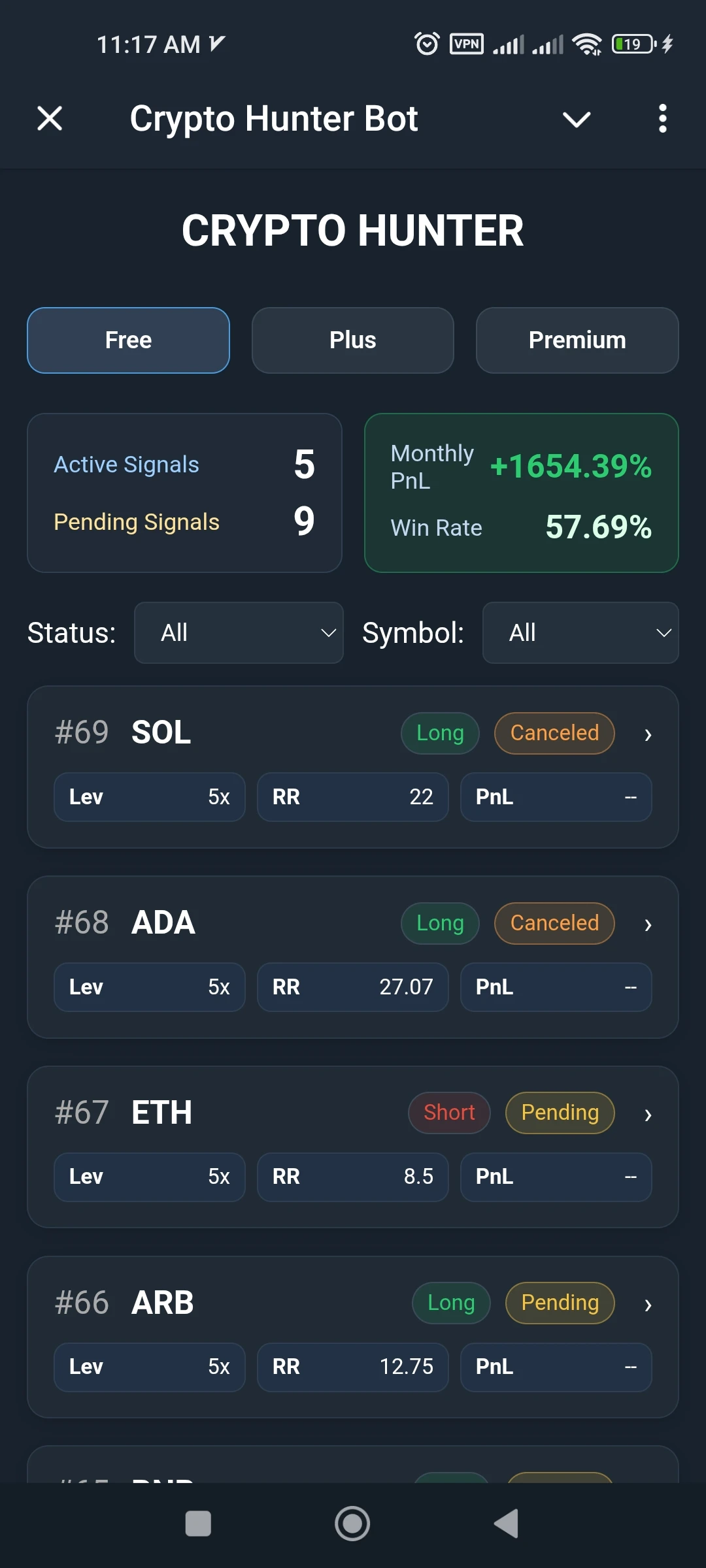Viewport: 706px width, 1568px height.
Task: Open SOL signal #69 details arrow
Action: pos(648,734)
